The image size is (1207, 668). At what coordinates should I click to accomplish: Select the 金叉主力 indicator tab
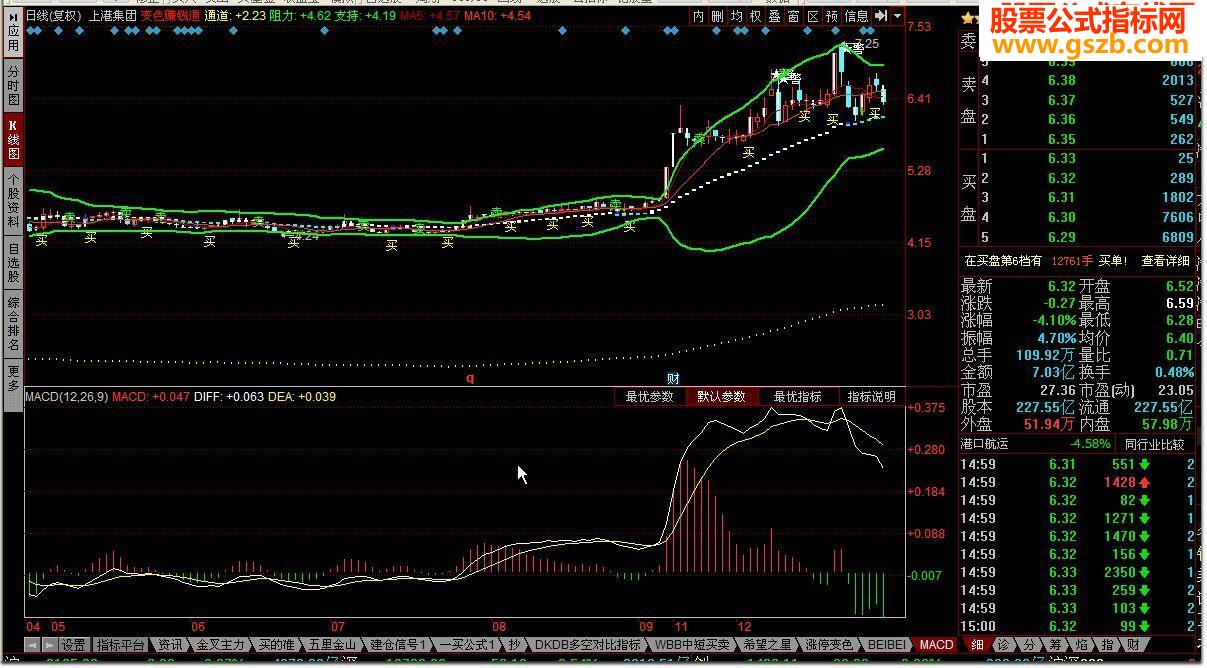click(220, 645)
